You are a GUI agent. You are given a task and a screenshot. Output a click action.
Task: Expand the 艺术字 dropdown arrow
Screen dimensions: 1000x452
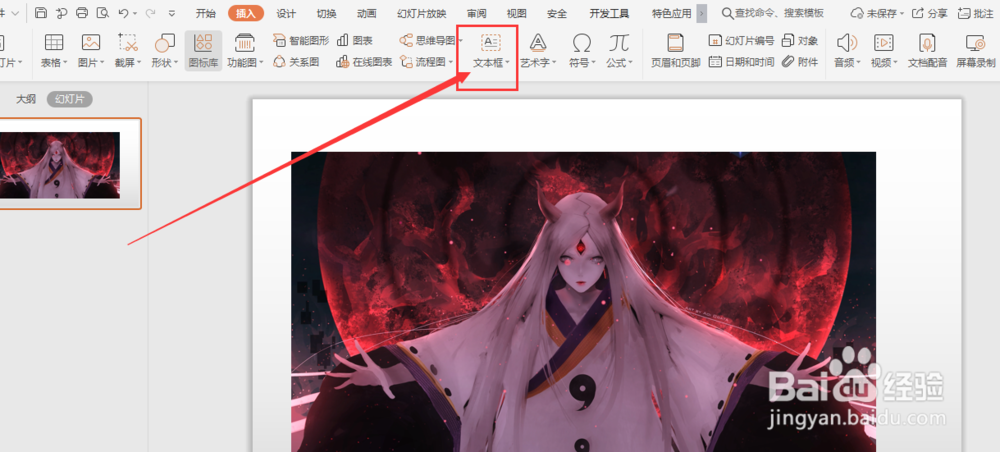[554, 62]
